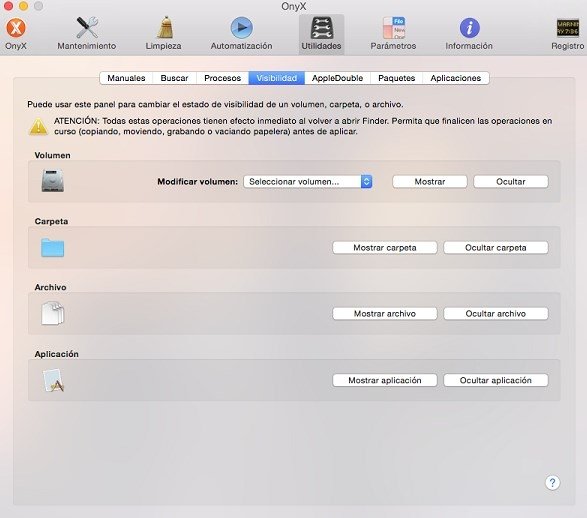Click the Archivo section heading
Image resolution: width=587 pixels, height=518 pixels.
pyautogui.click(x=50, y=287)
